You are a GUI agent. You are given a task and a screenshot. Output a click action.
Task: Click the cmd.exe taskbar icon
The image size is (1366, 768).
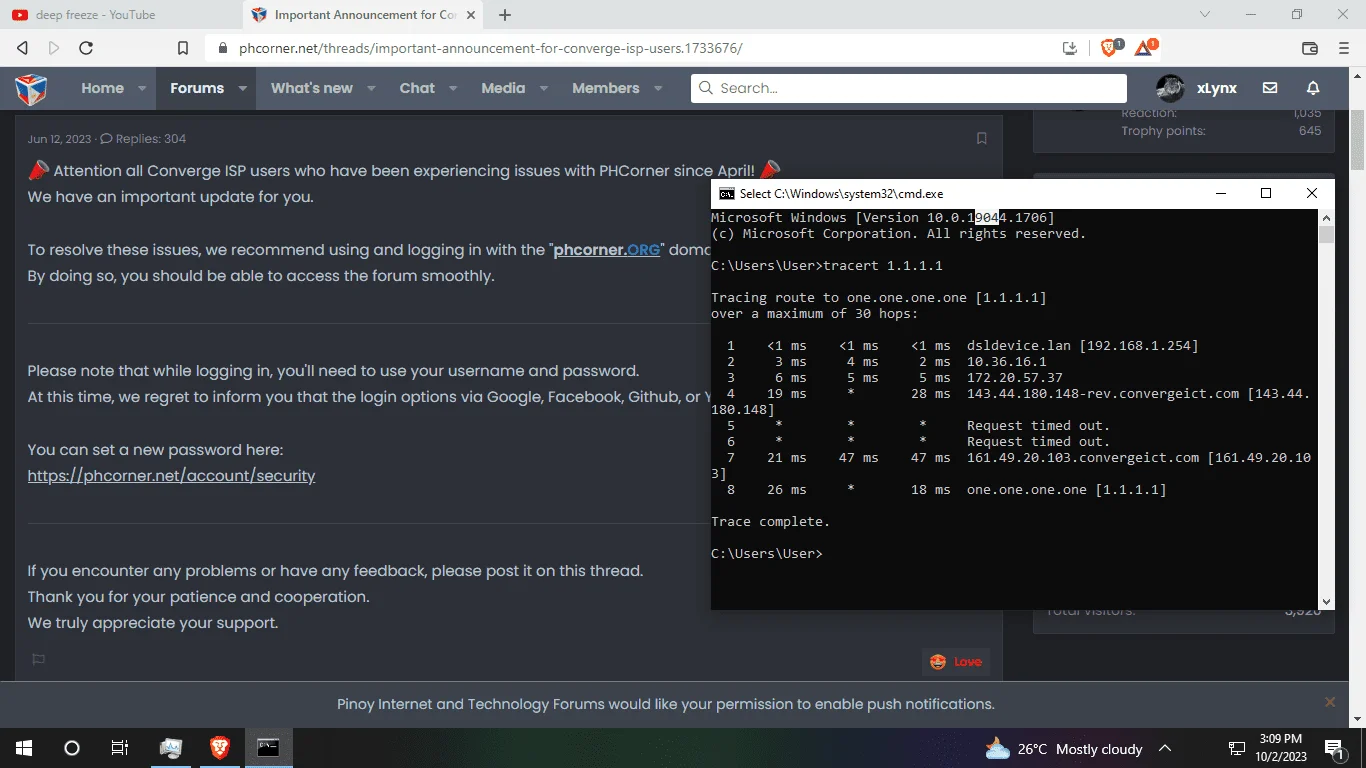click(x=268, y=748)
